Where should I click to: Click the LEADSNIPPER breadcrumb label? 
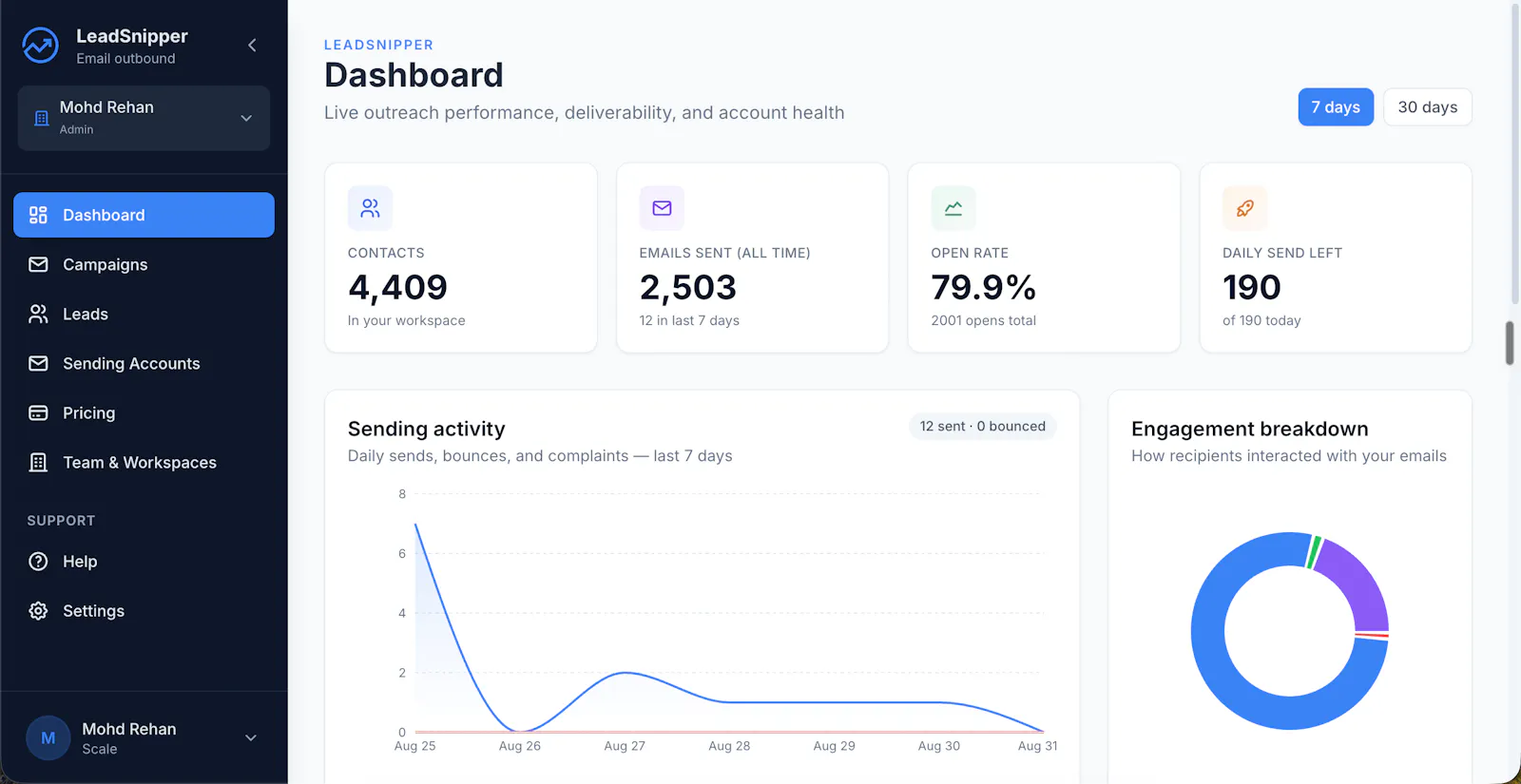pos(378,45)
